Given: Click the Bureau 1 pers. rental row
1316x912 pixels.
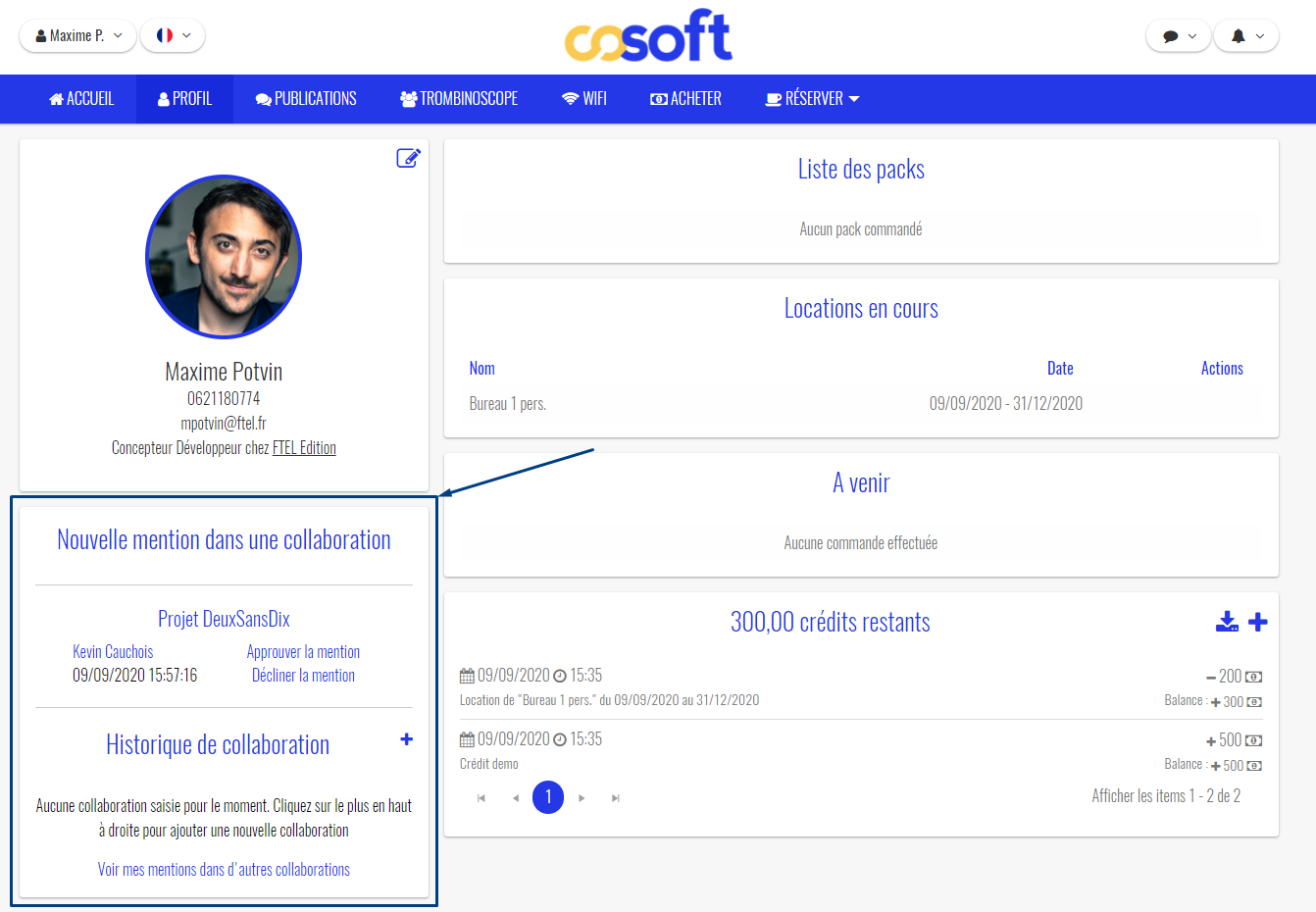Looking at the screenshot, I should (861, 404).
